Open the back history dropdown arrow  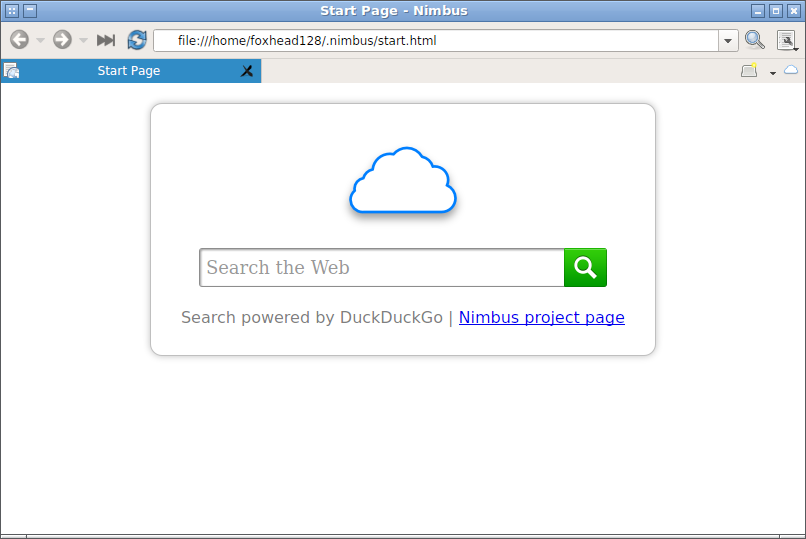click(x=40, y=40)
